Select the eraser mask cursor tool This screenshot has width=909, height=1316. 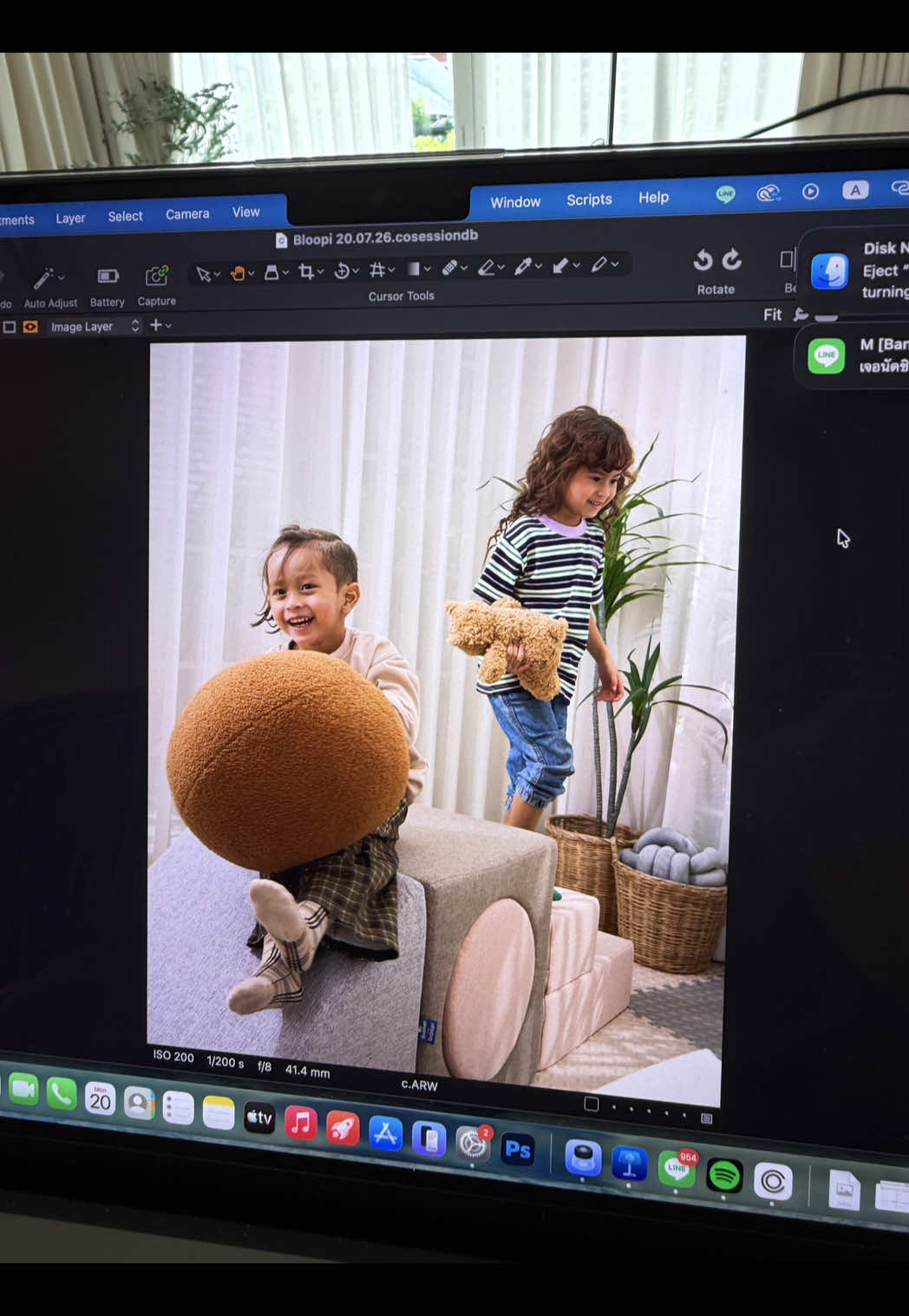tap(487, 267)
